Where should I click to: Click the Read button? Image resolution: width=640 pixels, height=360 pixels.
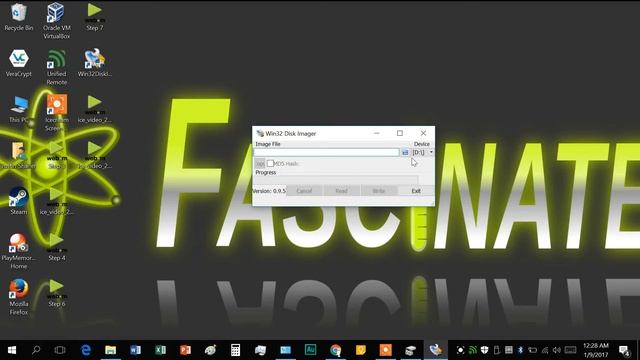coord(341,191)
